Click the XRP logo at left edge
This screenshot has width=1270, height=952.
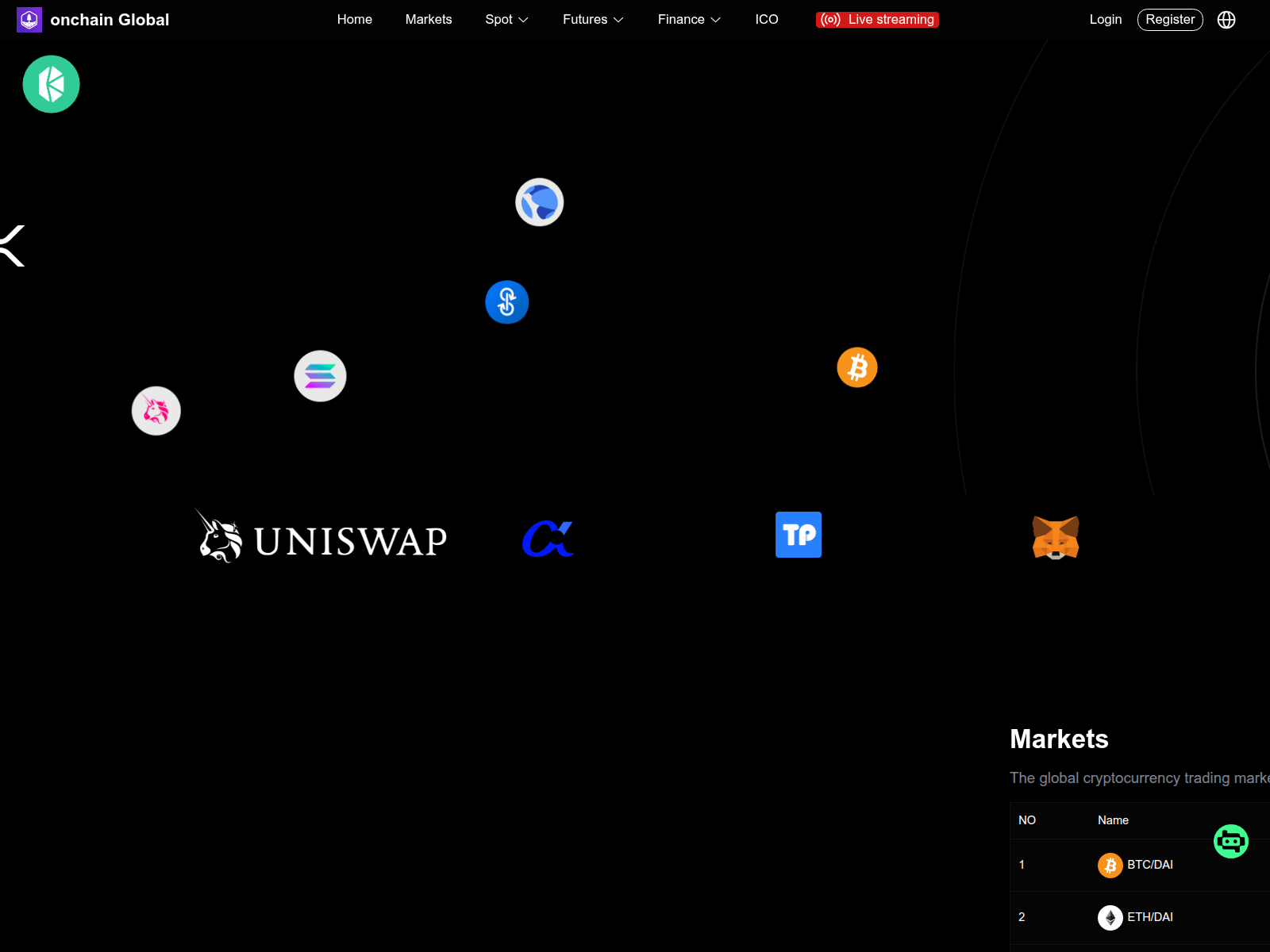pos(12,246)
